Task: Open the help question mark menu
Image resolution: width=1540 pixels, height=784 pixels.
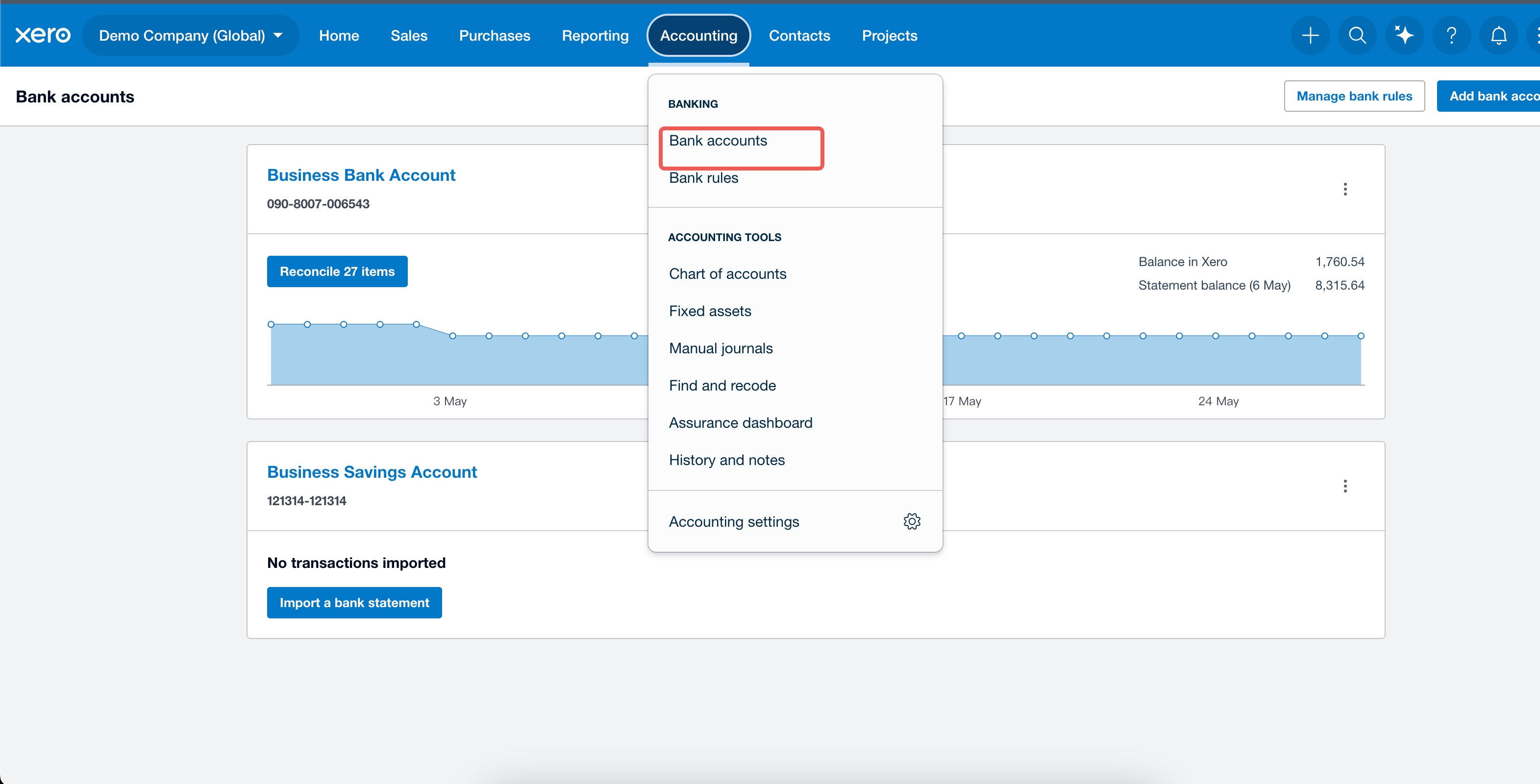Action: (x=1451, y=35)
